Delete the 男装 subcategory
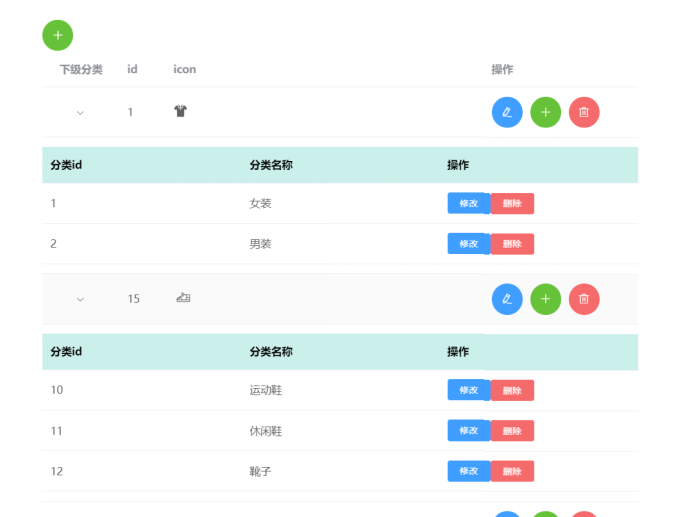The image size is (692, 517). tap(512, 244)
